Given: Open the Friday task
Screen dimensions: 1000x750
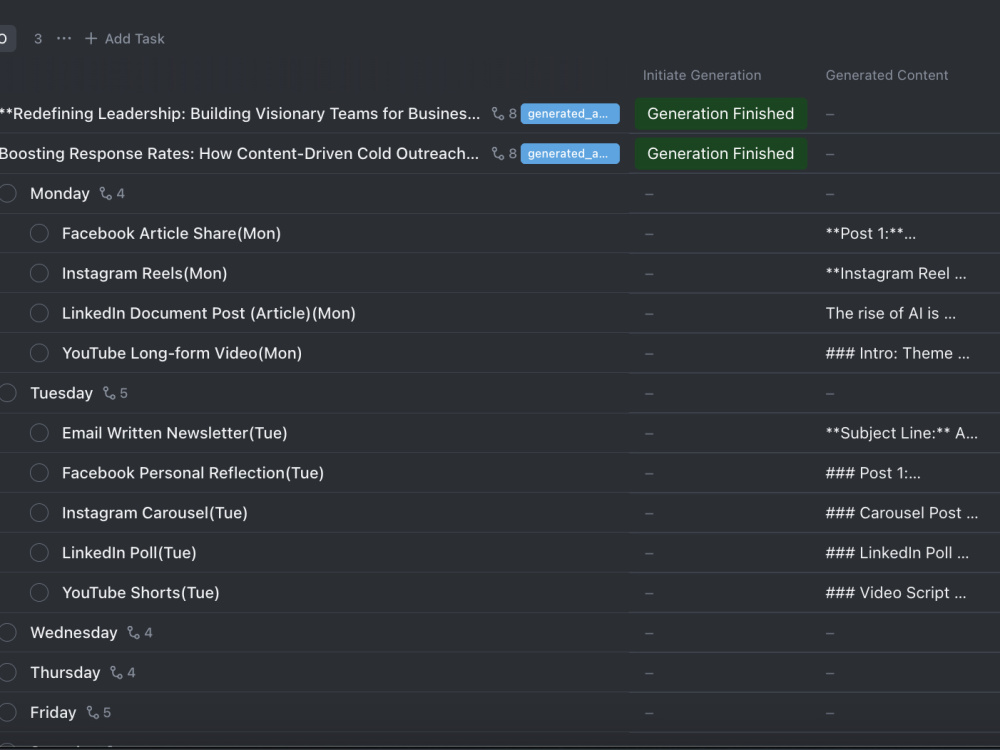Looking at the screenshot, I should [53, 712].
